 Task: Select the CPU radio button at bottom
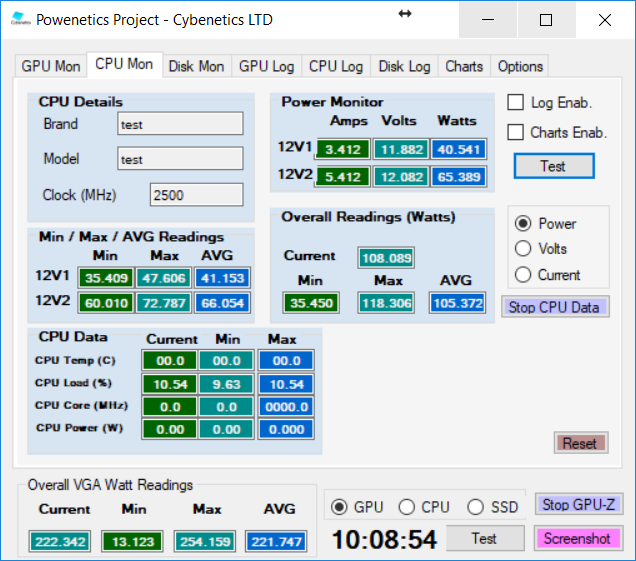pos(406,507)
